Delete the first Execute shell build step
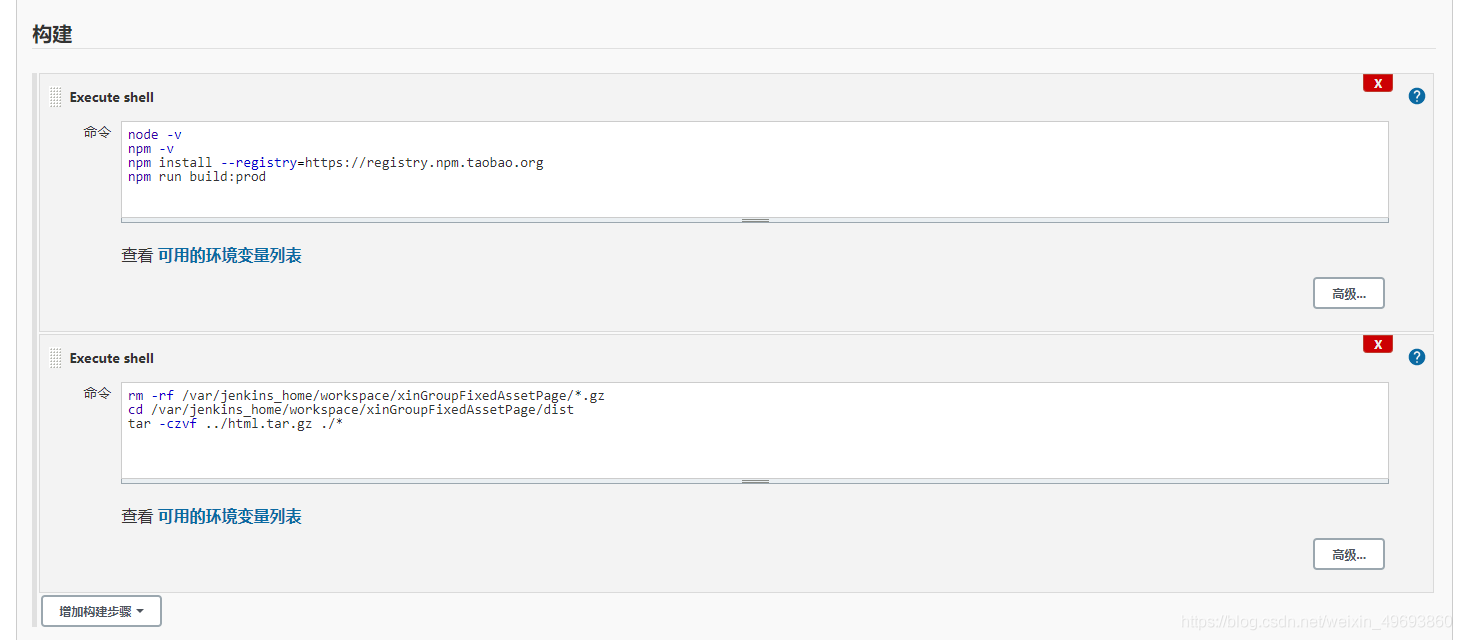 point(1377,83)
